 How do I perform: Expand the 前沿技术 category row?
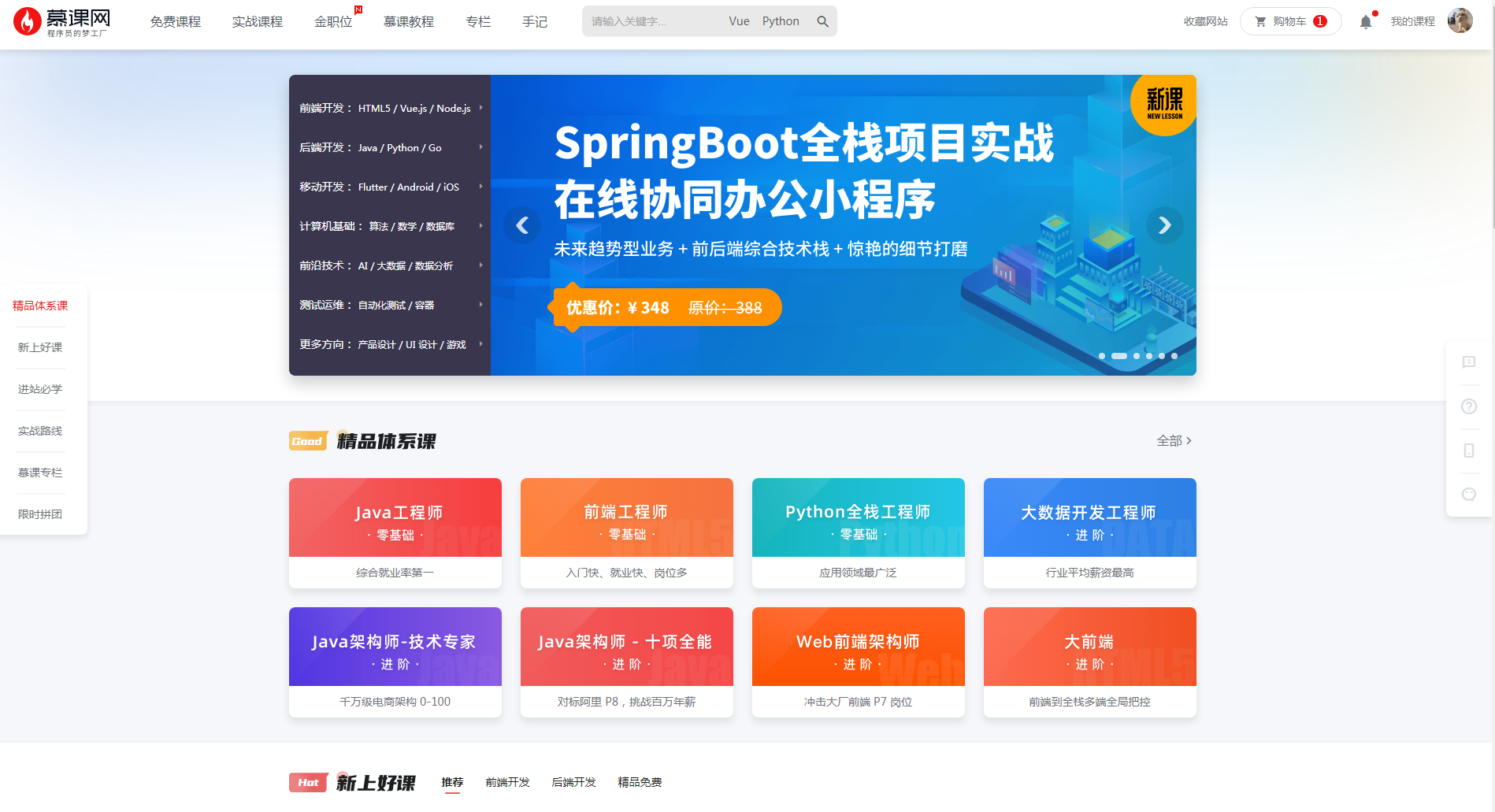390,265
